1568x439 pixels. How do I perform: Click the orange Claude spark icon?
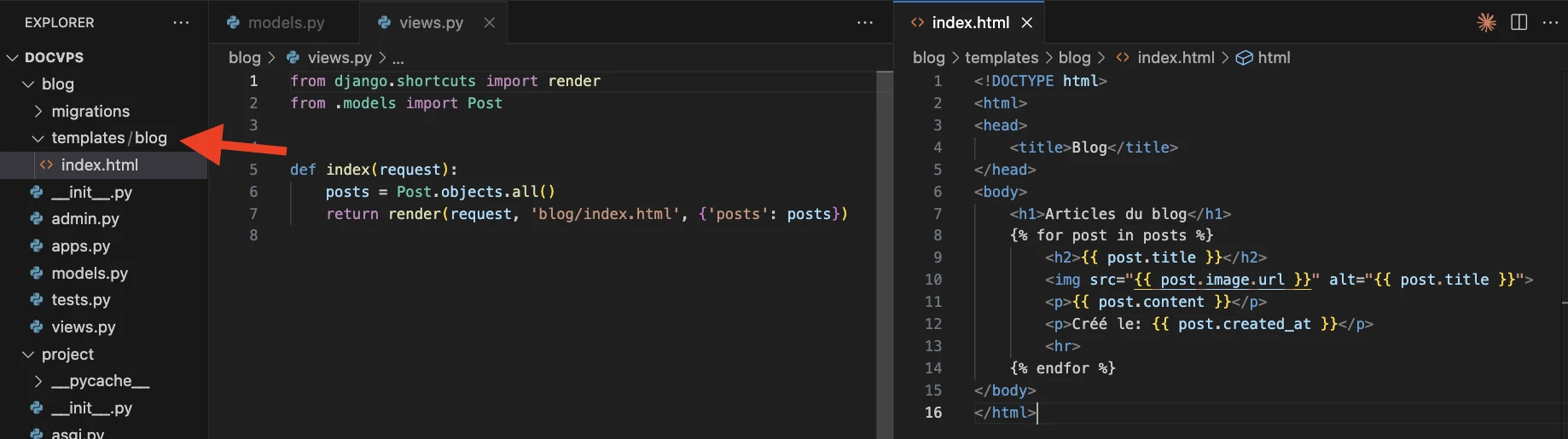coord(1486,23)
